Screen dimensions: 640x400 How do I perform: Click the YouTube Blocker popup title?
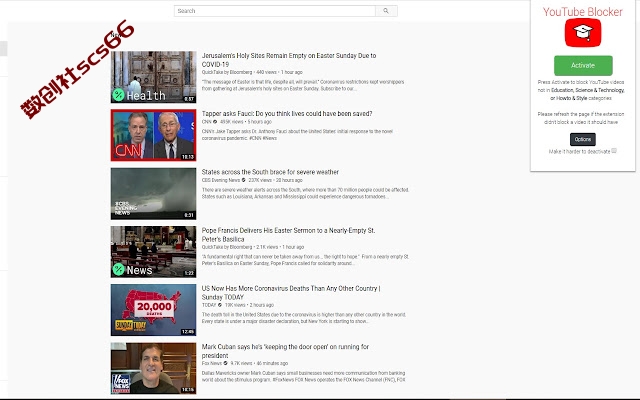click(x=582, y=12)
